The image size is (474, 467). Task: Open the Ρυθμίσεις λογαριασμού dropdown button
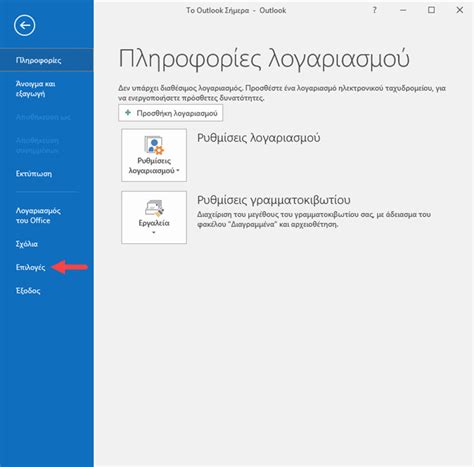coord(154,155)
